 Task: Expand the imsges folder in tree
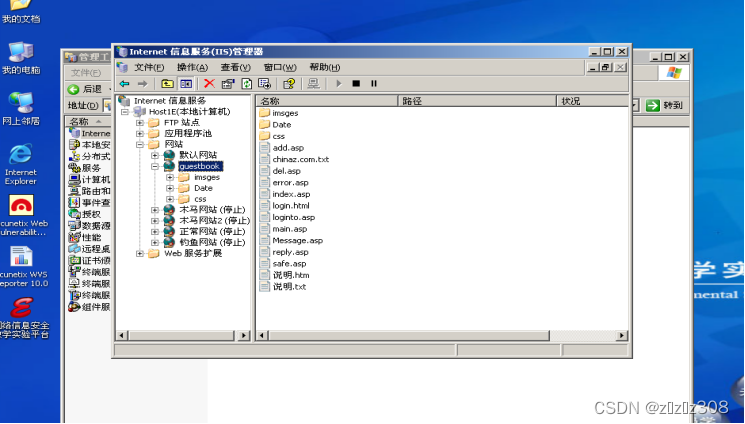click(x=170, y=177)
